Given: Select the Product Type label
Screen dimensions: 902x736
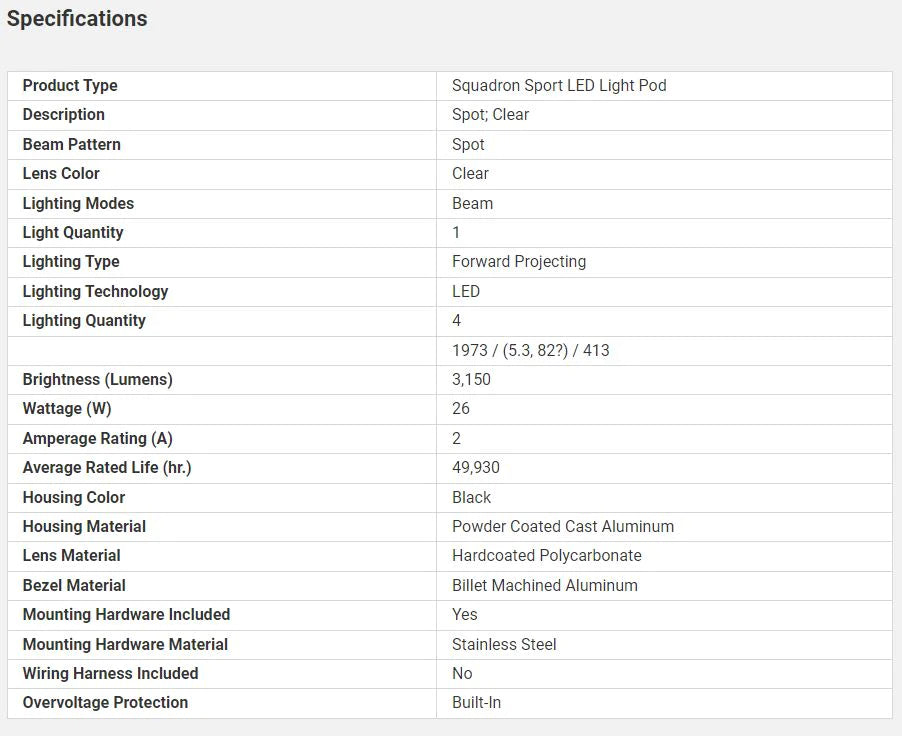Looking at the screenshot, I should pyautogui.click(x=70, y=86).
